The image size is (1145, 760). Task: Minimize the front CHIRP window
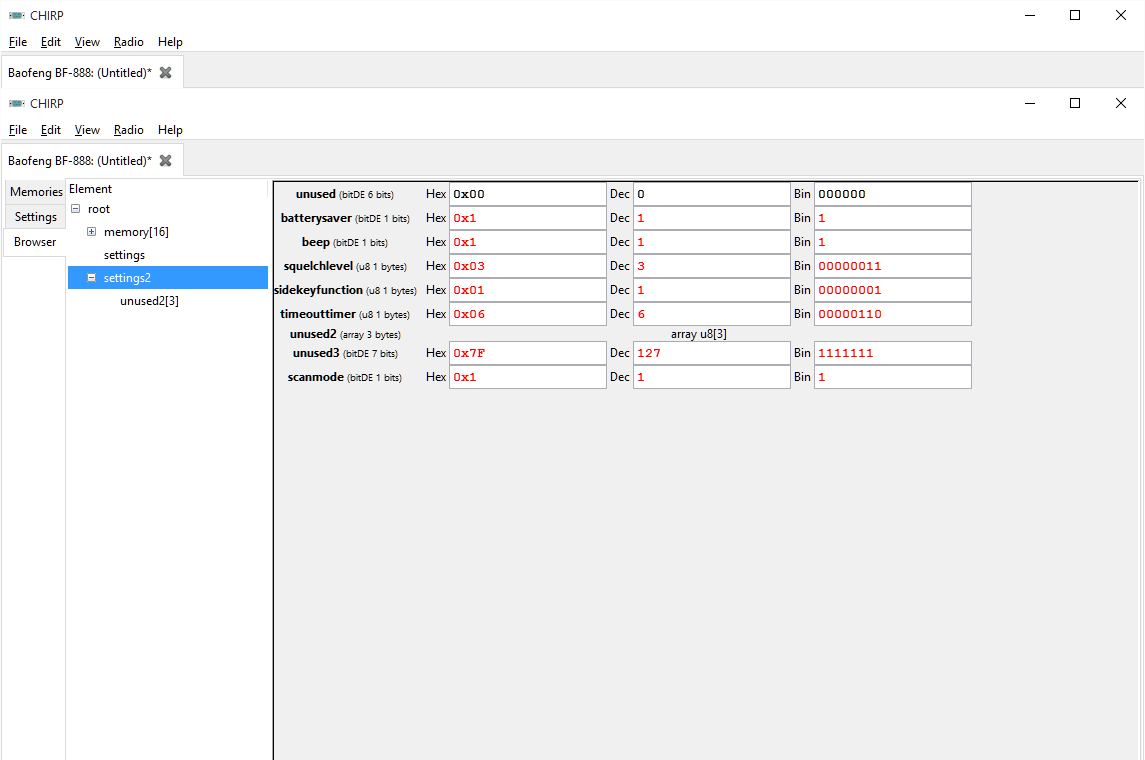click(x=1030, y=104)
